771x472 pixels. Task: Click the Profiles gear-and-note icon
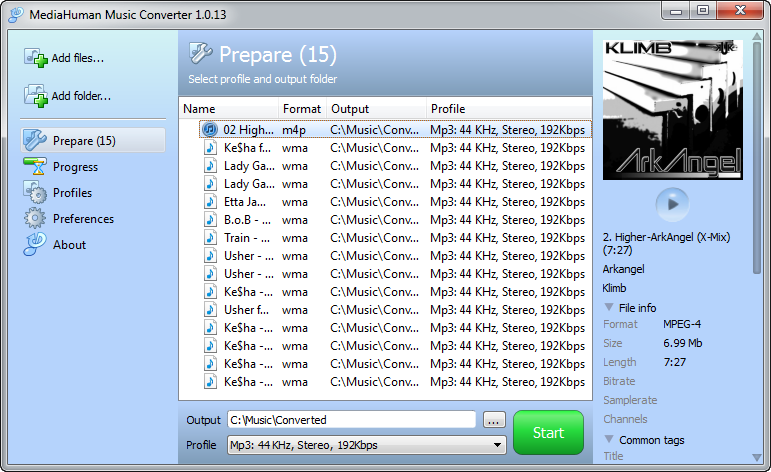click(35, 192)
